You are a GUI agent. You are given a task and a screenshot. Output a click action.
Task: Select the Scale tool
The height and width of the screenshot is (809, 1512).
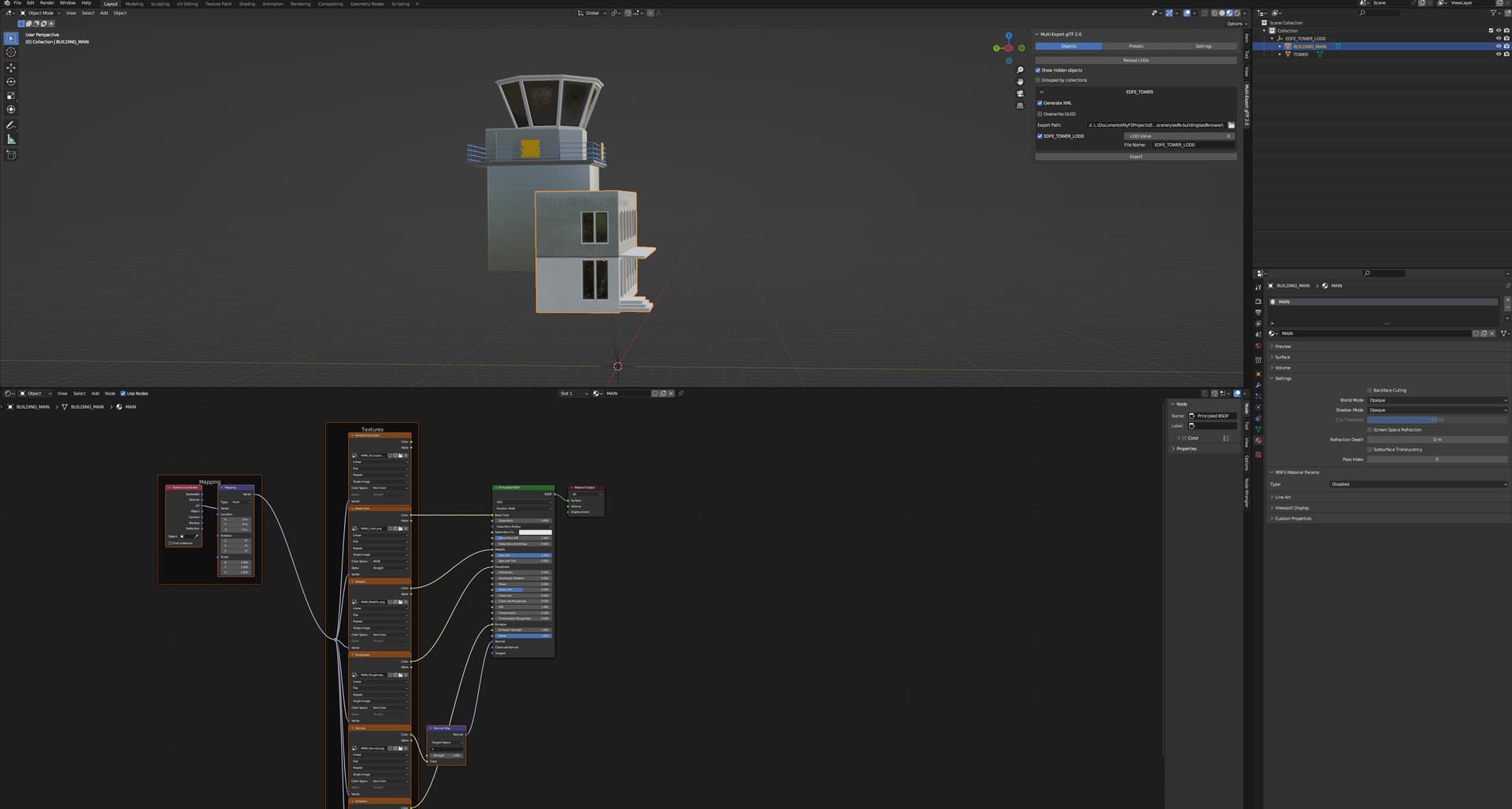tap(11, 96)
